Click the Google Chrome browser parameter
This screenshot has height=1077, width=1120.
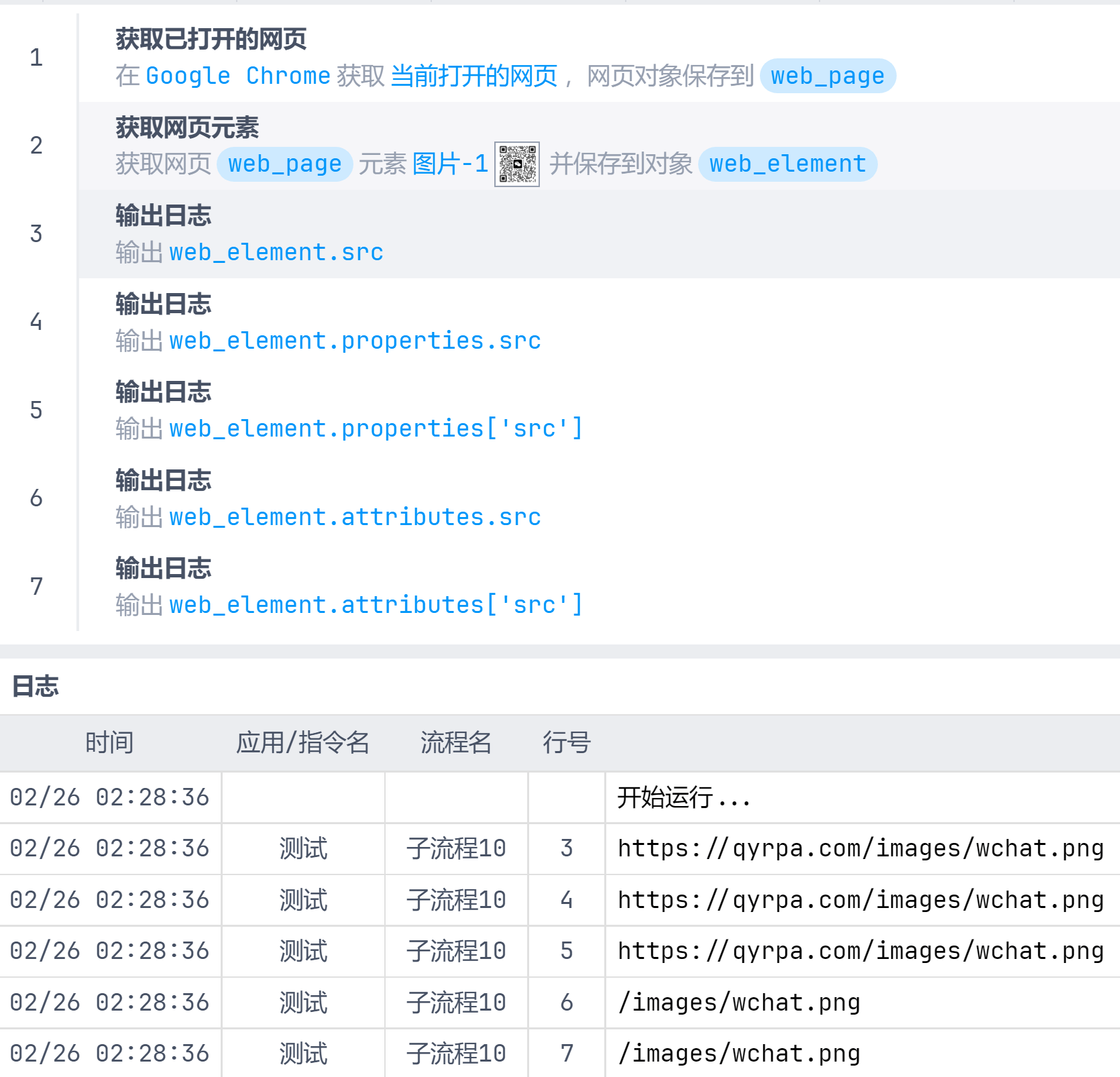[238, 76]
